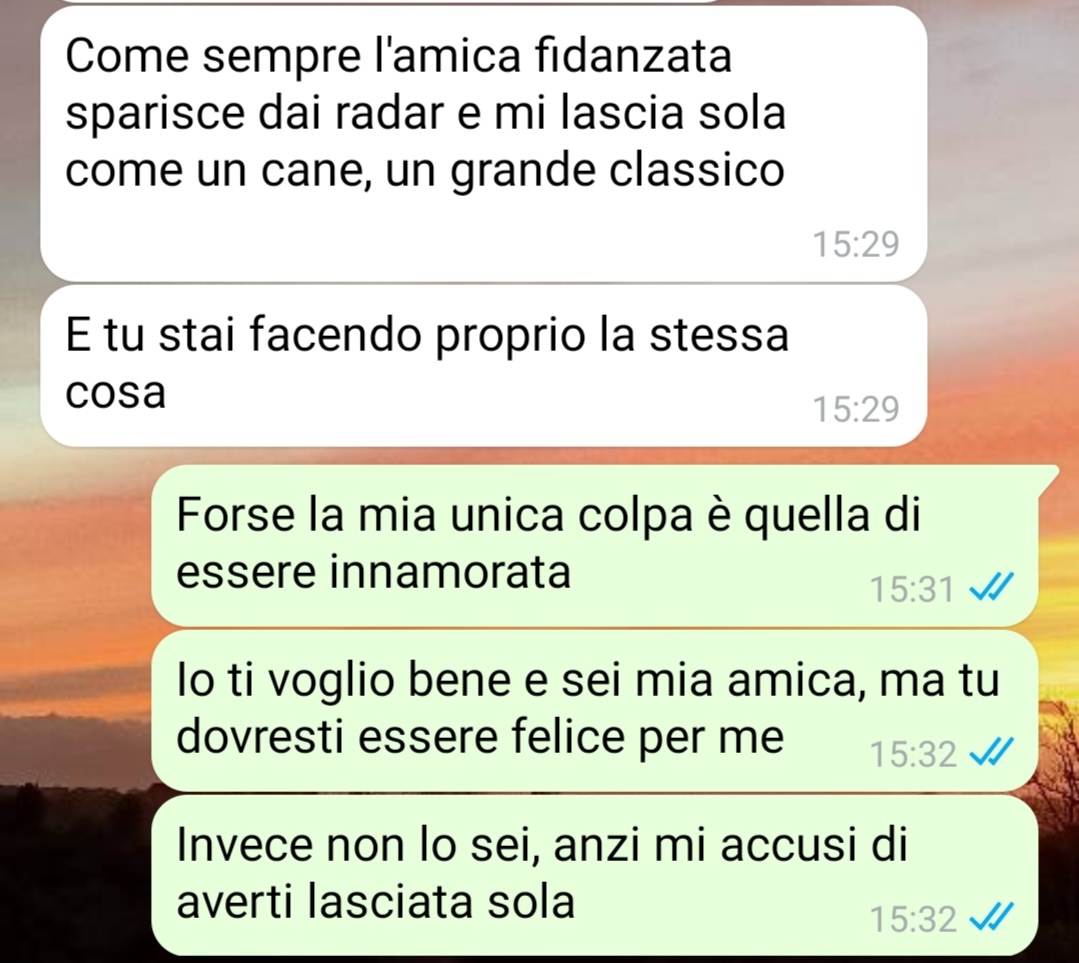The image size is (1079, 963).
Task: Click the 15:32 timestamp after "lasciata sola"
Action: pyautogui.click(x=912, y=919)
